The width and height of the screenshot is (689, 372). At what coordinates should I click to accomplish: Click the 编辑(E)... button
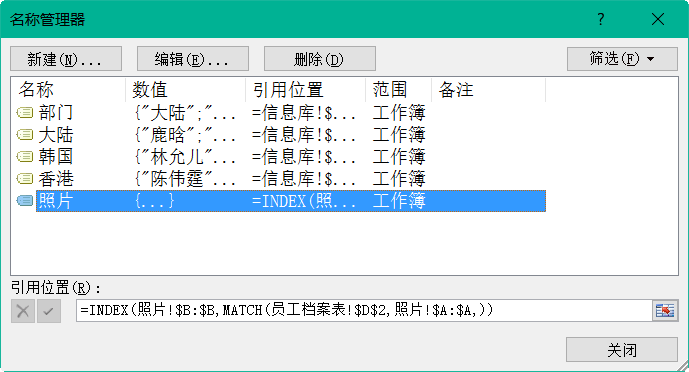point(193,59)
